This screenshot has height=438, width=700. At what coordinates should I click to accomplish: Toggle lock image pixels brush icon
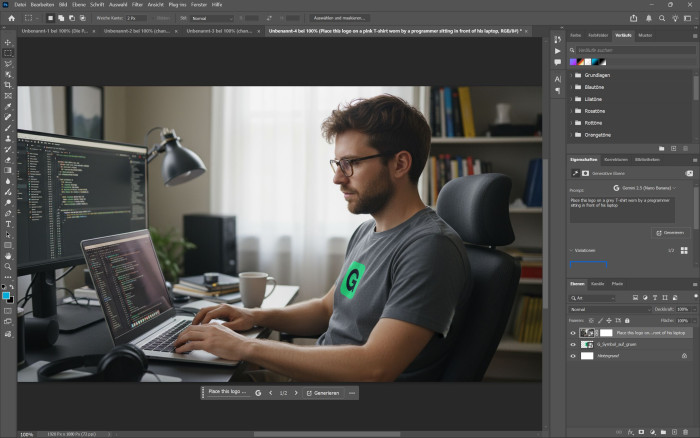coord(600,321)
